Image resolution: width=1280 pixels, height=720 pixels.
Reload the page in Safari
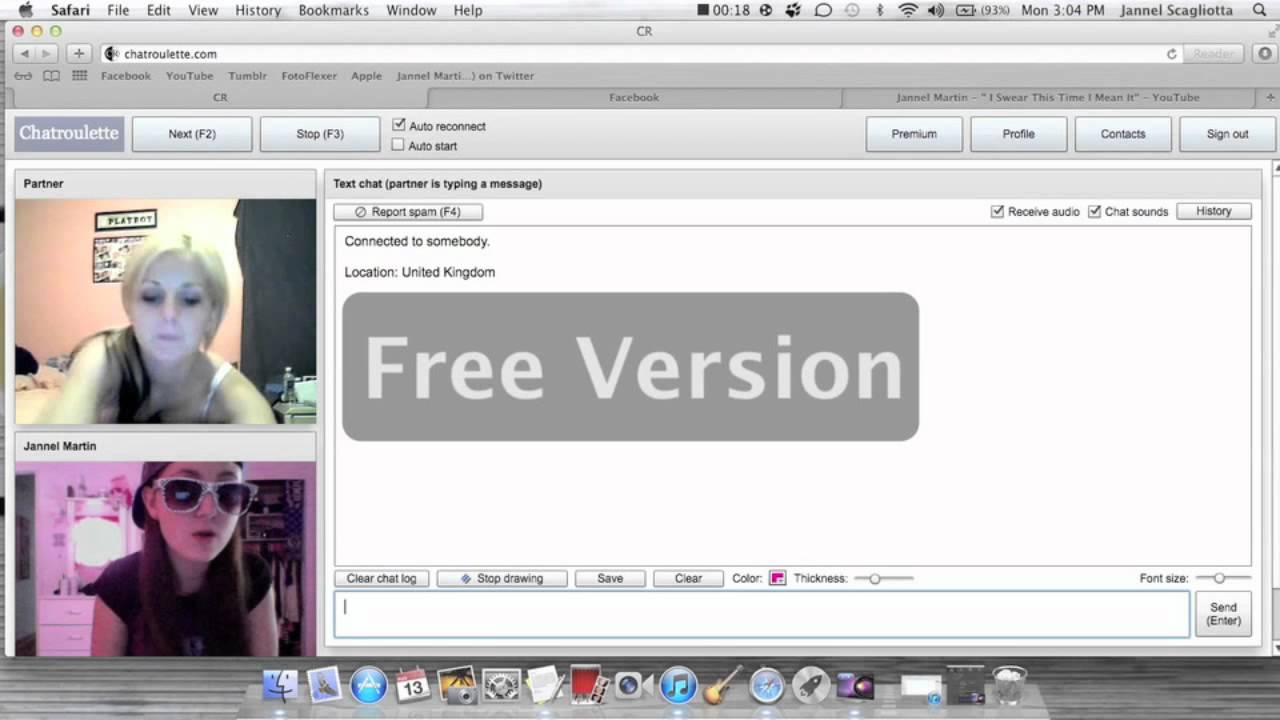tap(1171, 54)
